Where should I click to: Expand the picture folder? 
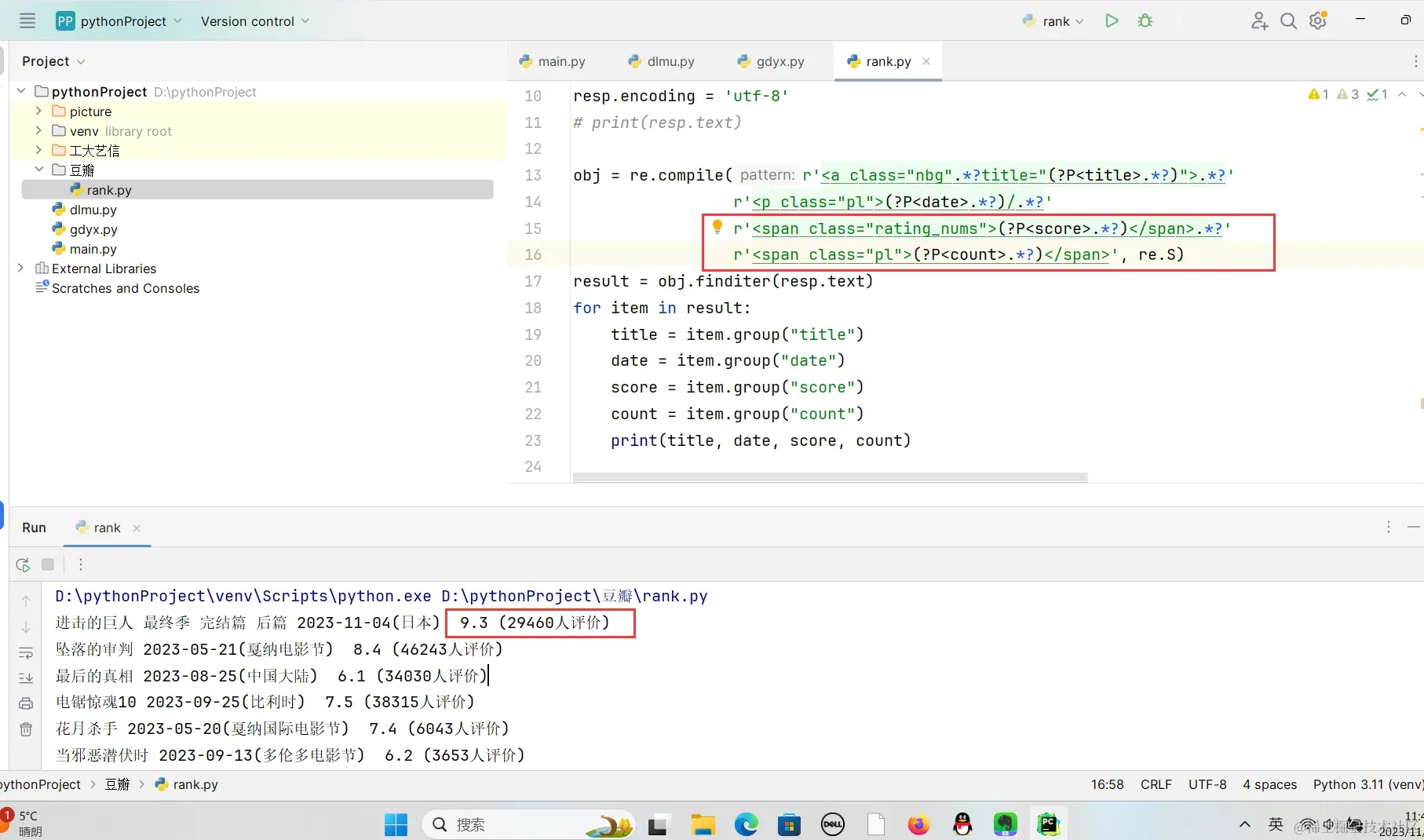[x=38, y=111]
